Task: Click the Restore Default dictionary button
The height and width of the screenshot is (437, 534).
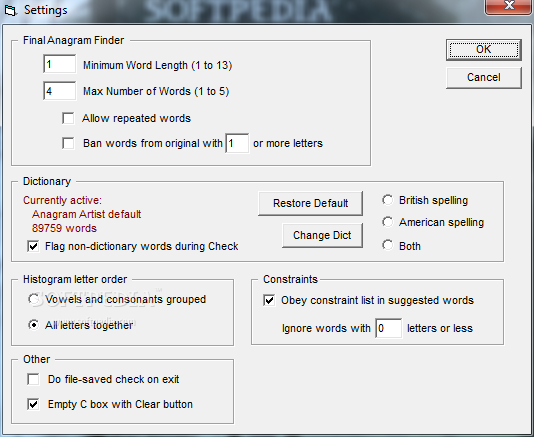Action: pos(310,203)
